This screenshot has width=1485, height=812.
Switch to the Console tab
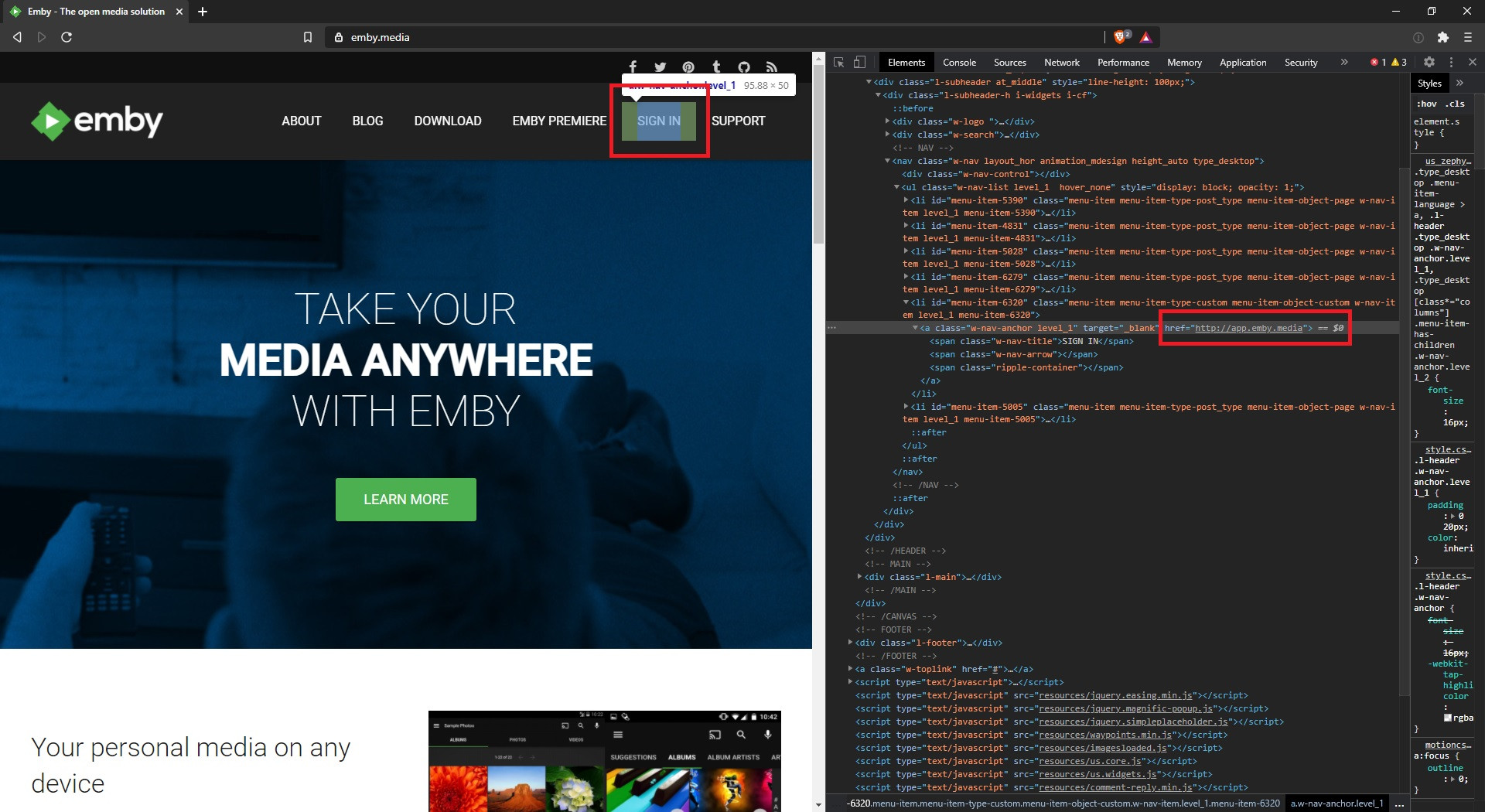click(959, 62)
